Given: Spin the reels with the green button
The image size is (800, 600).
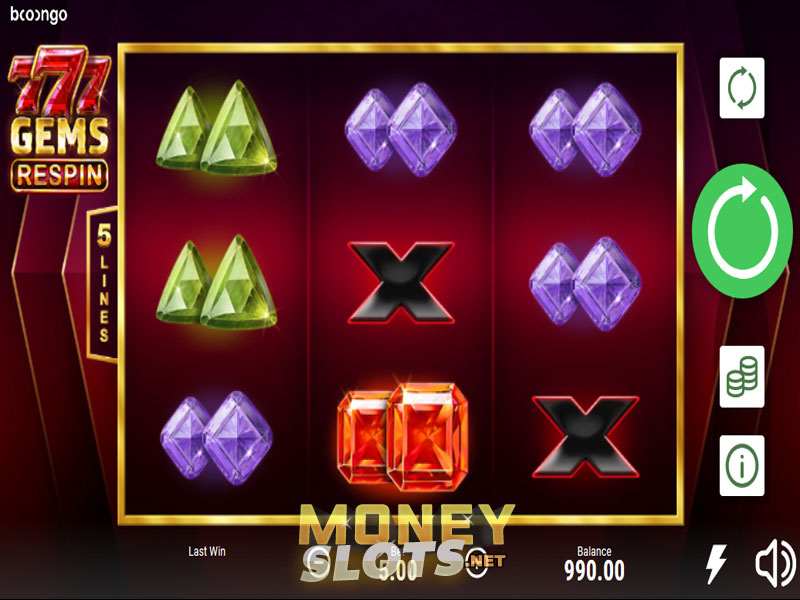Looking at the screenshot, I should pyautogui.click(x=742, y=231).
